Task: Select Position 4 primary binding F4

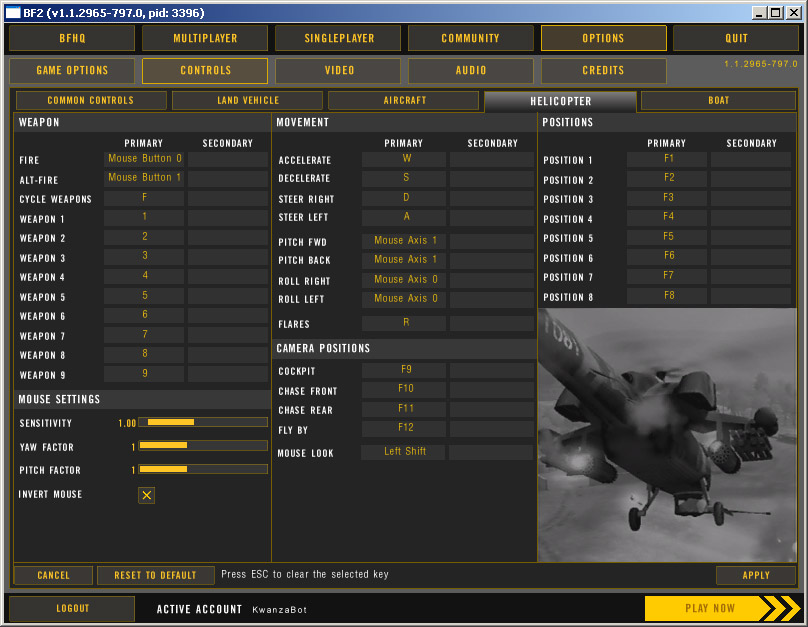Action: tap(667, 217)
